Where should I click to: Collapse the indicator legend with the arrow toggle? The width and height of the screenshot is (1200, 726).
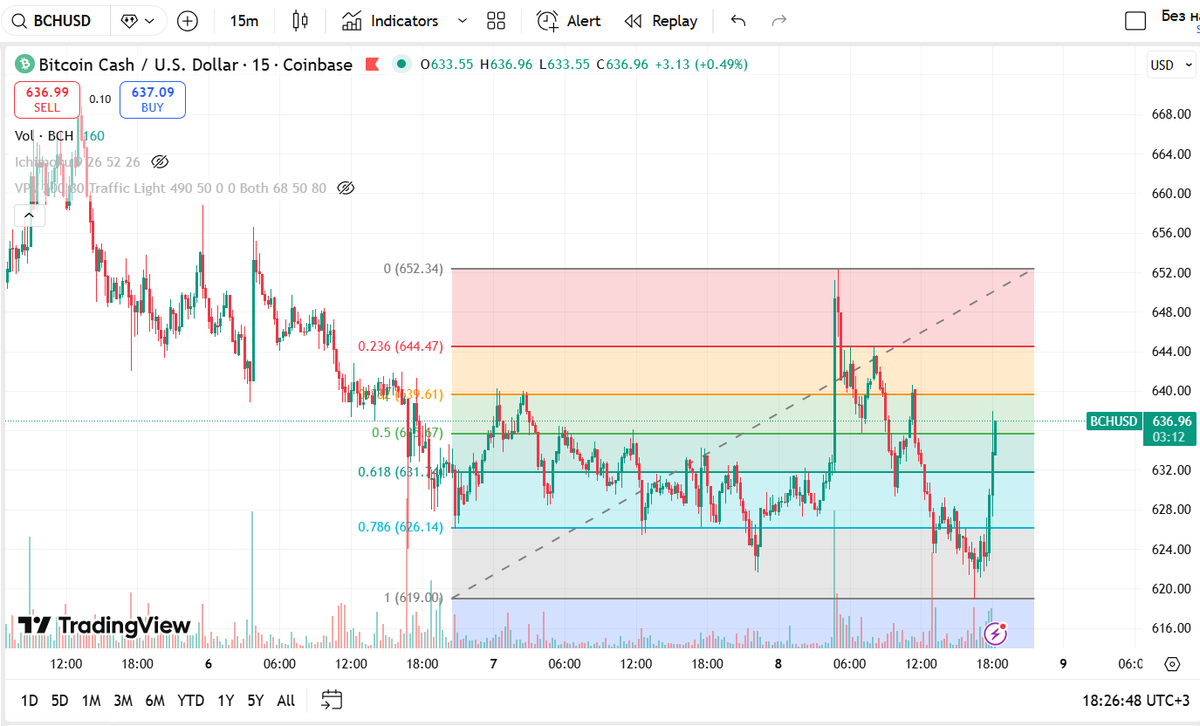(x=29, y=214)
